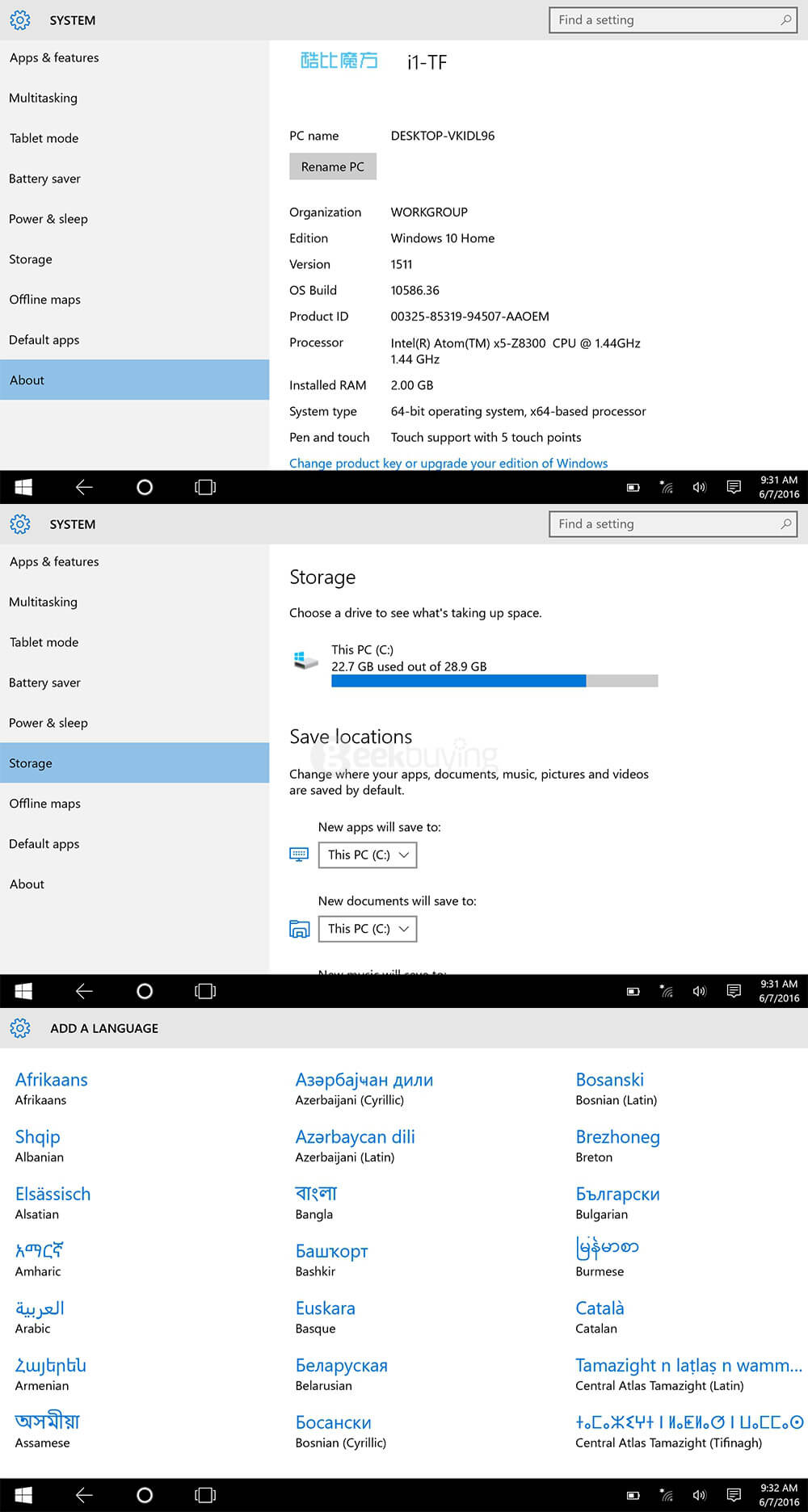Click the folder icon beside New documents dropdown
808x1512 pixels.
pyautogui.click(x=299, y=929)
